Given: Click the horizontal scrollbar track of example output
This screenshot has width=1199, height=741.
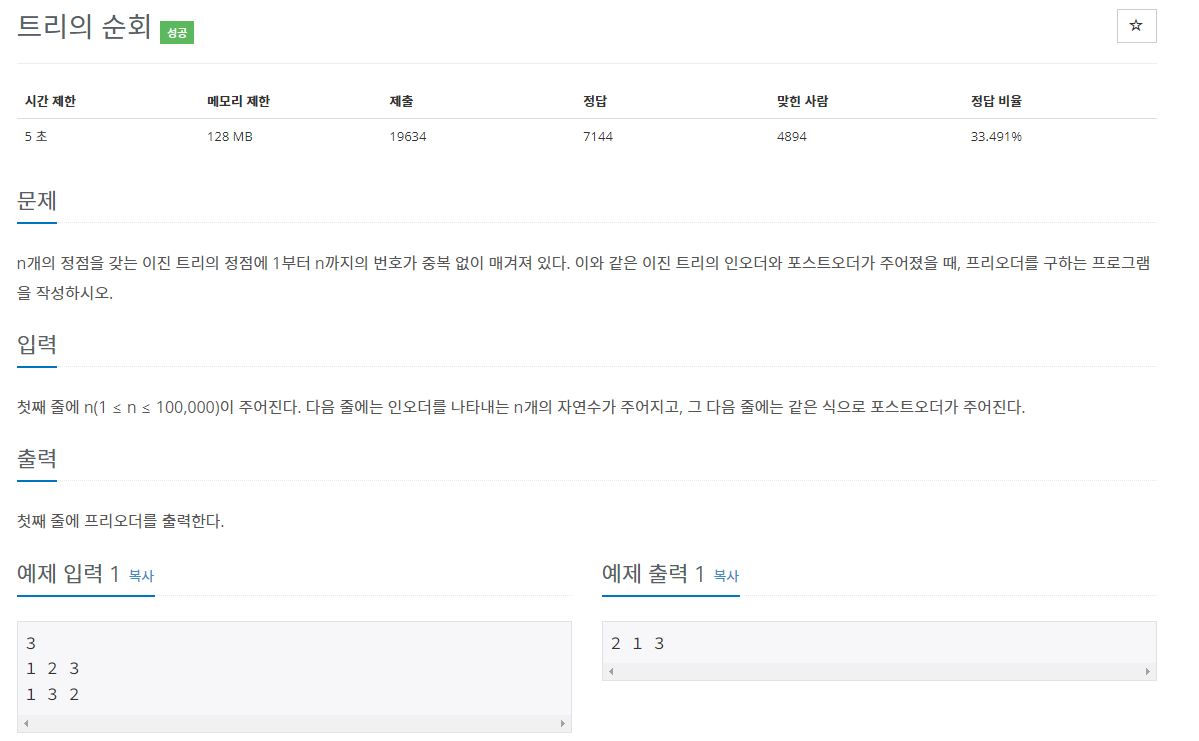Looking at the screenshot, I should click(879, 671).
